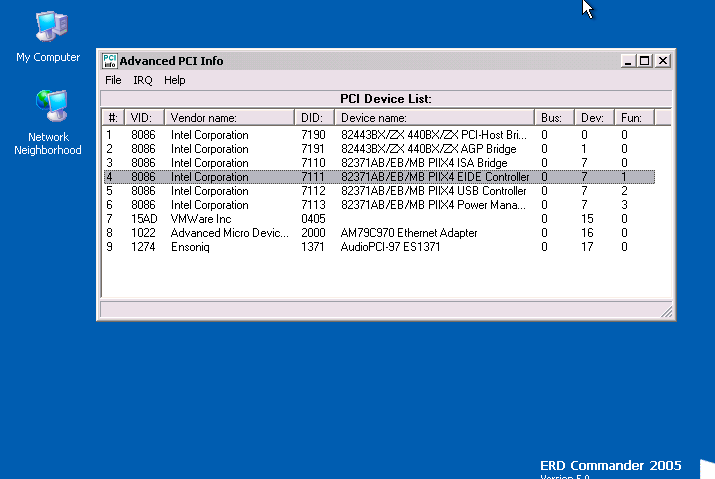Open the My Computer desktop icon
The width and height of the screenshot is (715, 479).
pos(48,37)
